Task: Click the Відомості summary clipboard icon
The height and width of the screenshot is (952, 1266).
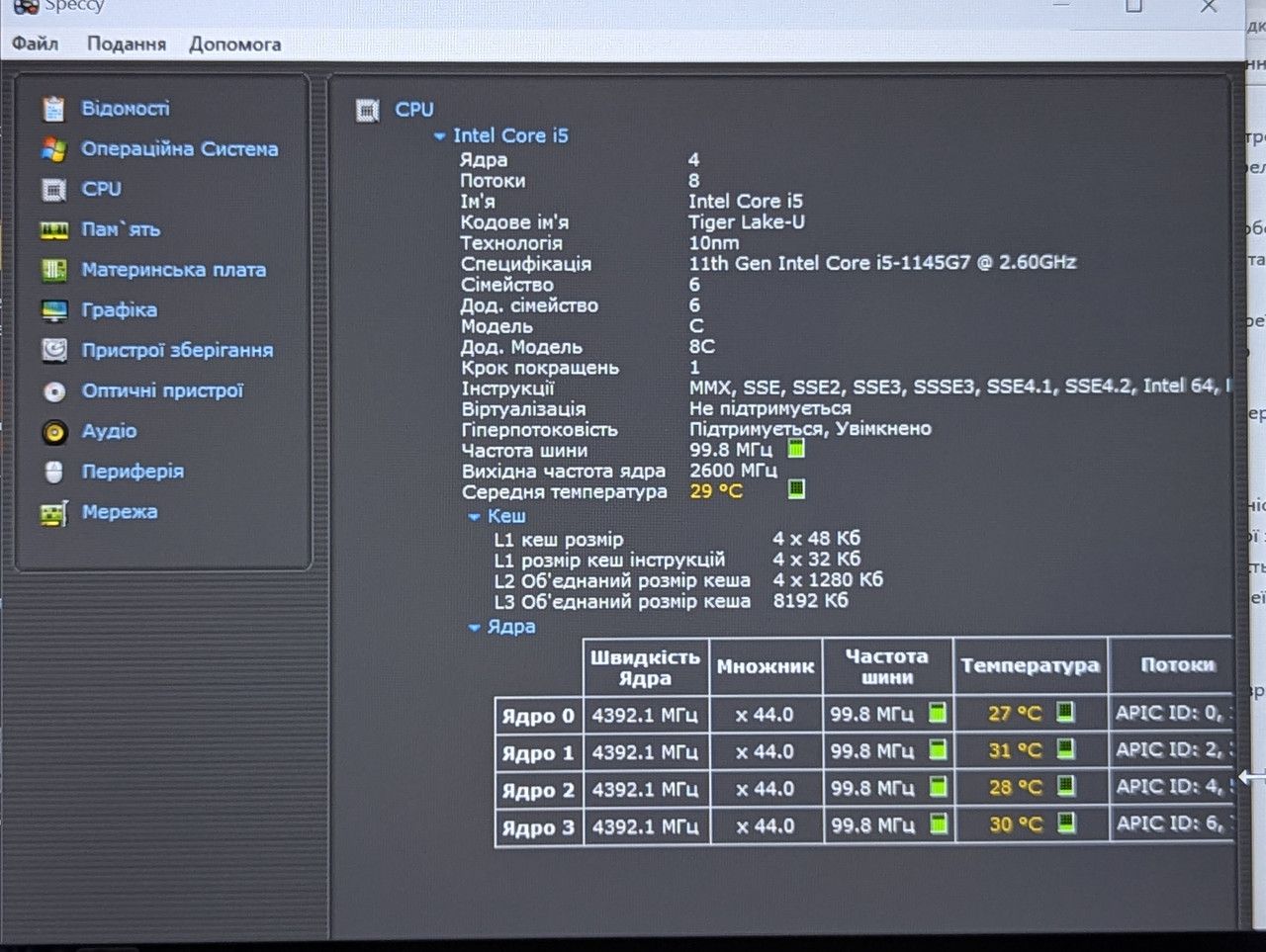Action: pos(53,109)
